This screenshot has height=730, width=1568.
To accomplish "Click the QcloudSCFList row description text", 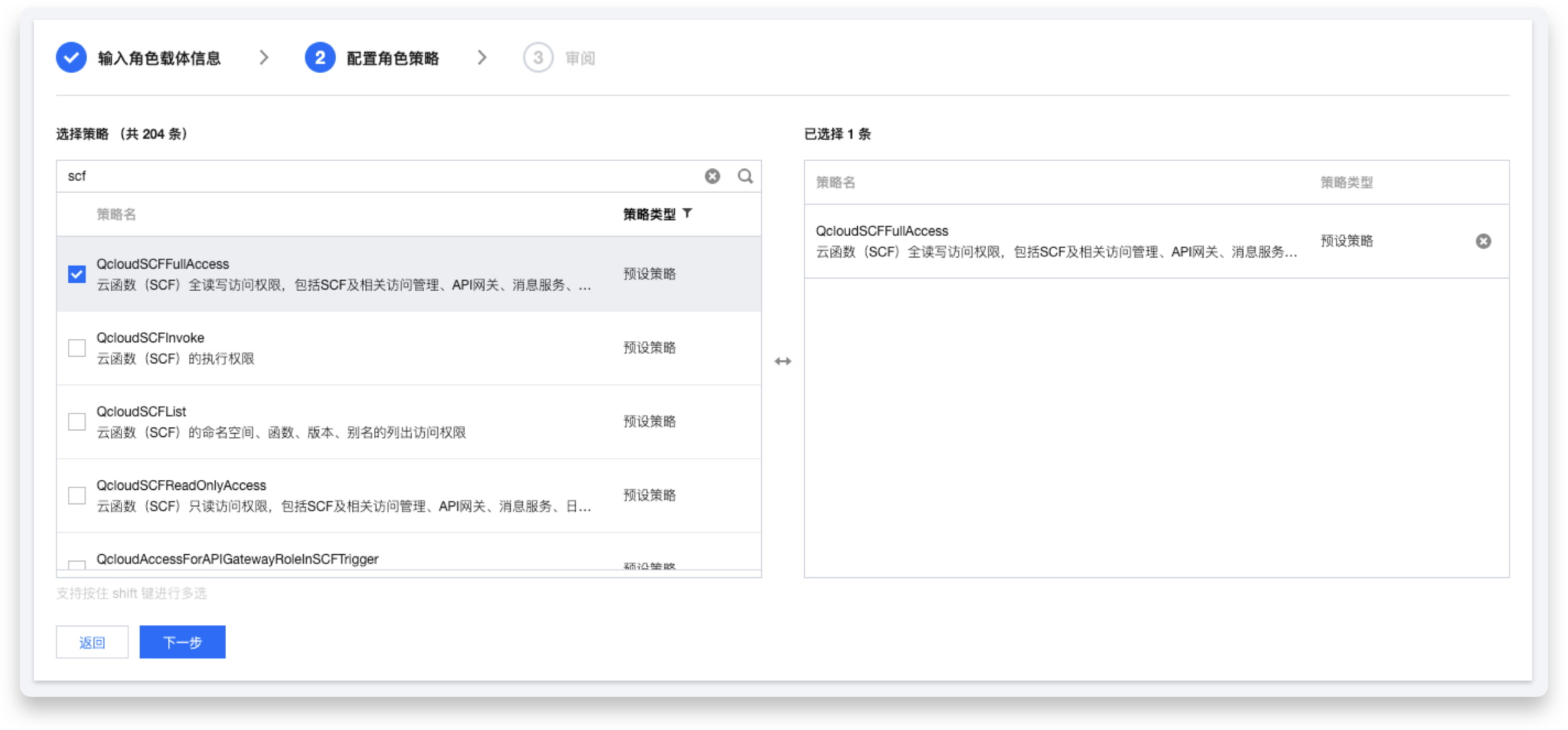I will pyautogui.click(x=281, y=433).
